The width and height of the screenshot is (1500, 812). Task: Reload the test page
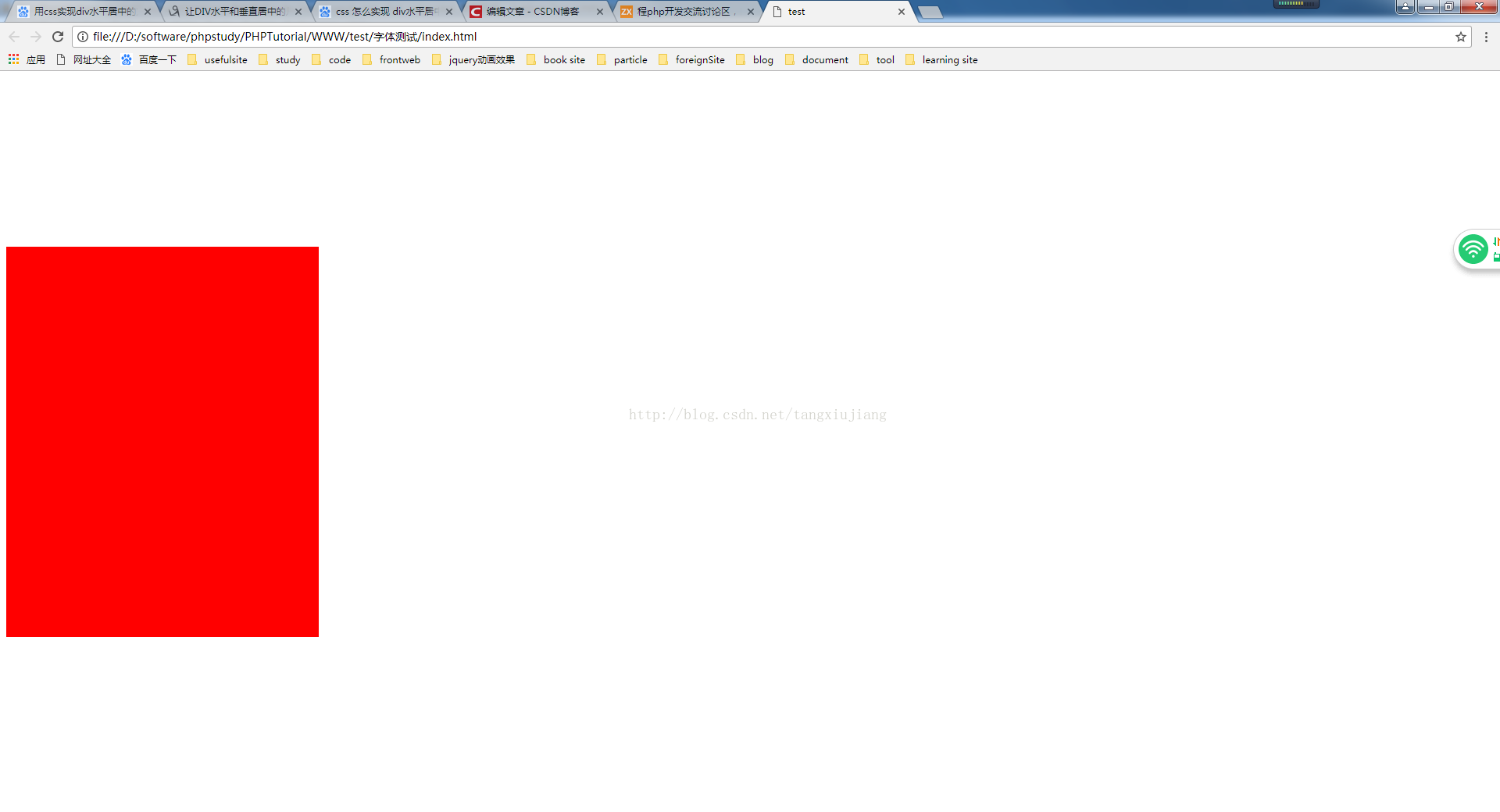(58, 37)
